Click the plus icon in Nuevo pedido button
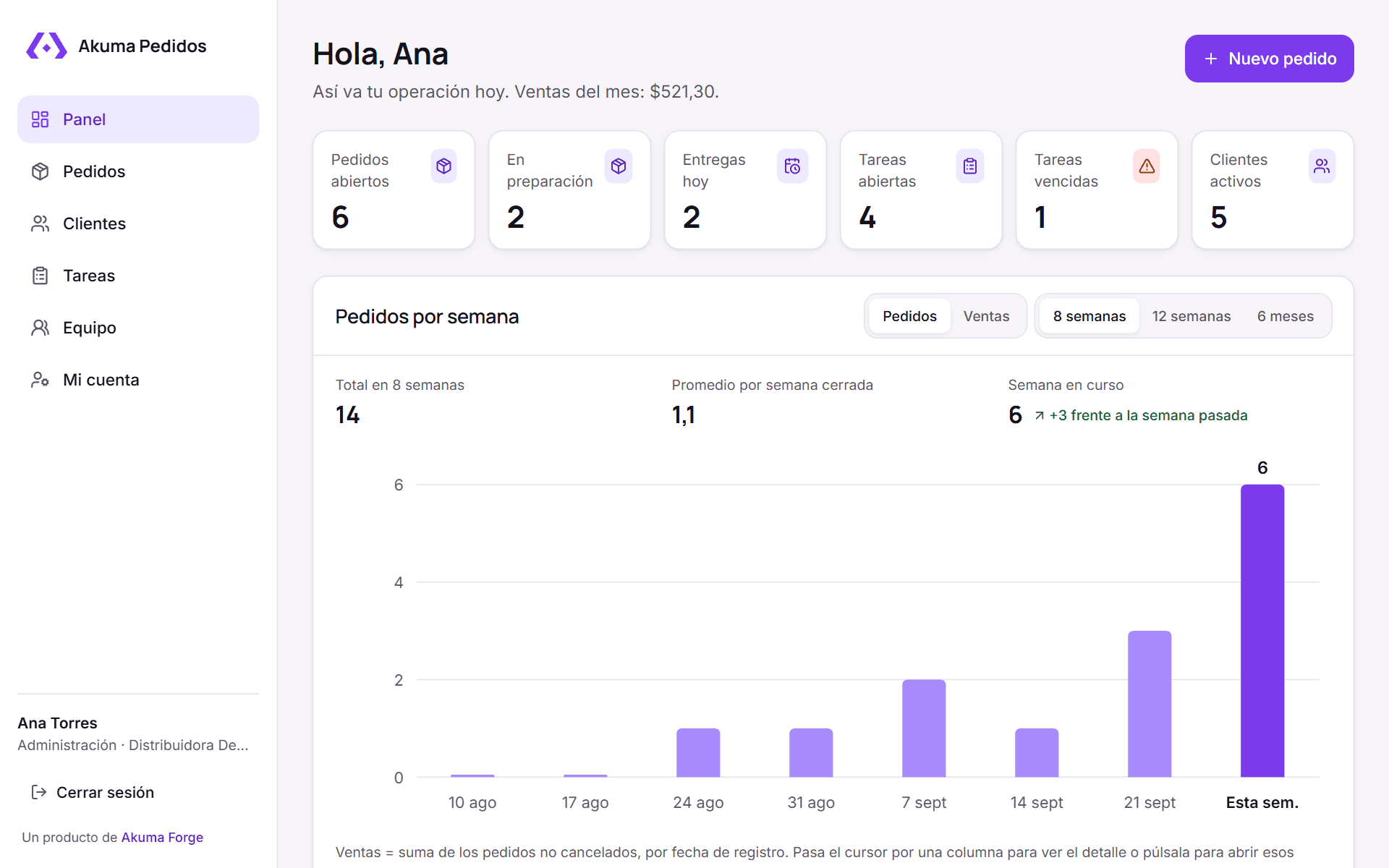This screenshot has width=1389, height=868. 1211,59
